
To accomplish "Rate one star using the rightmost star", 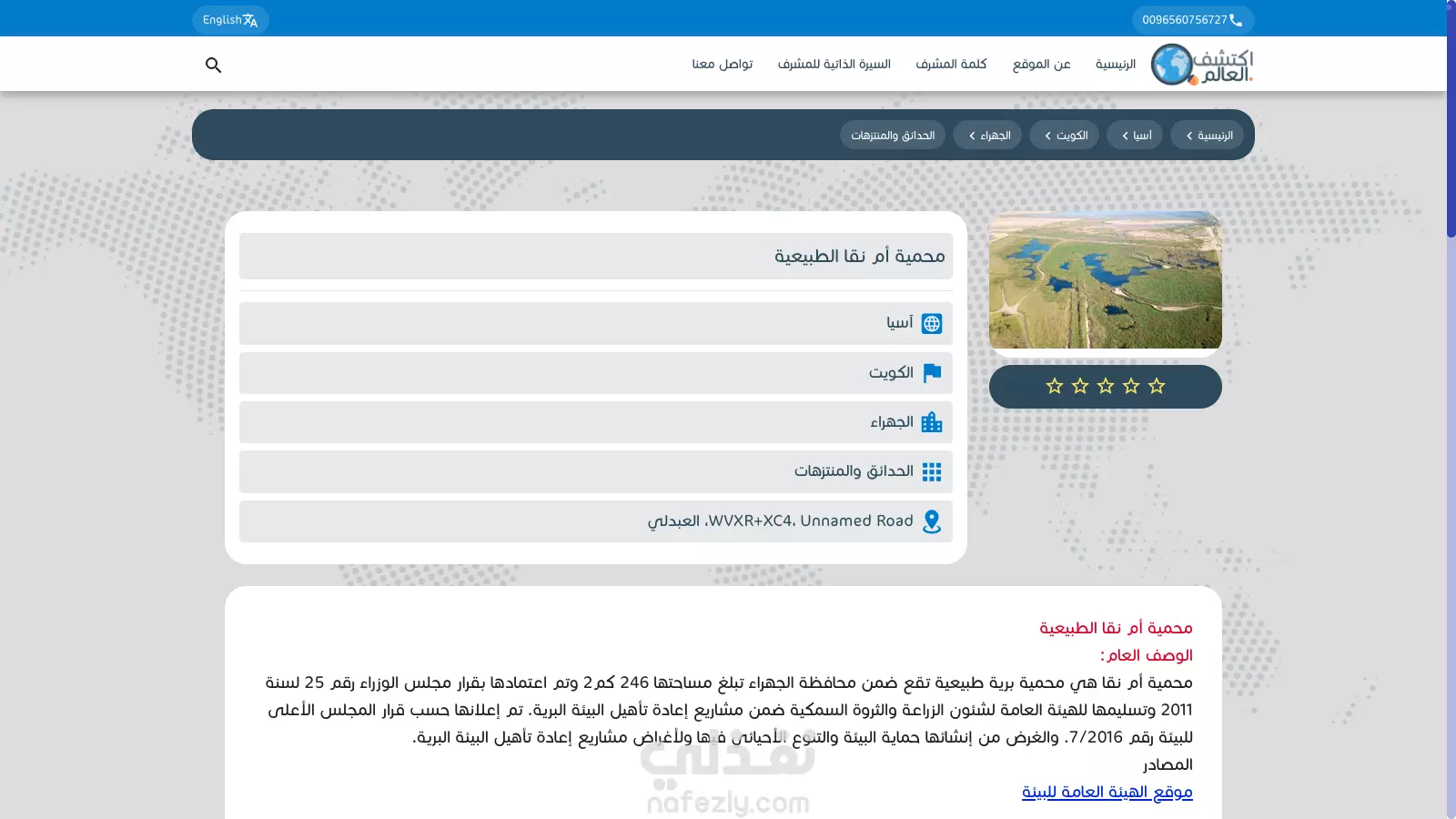I will (1157, 386).
